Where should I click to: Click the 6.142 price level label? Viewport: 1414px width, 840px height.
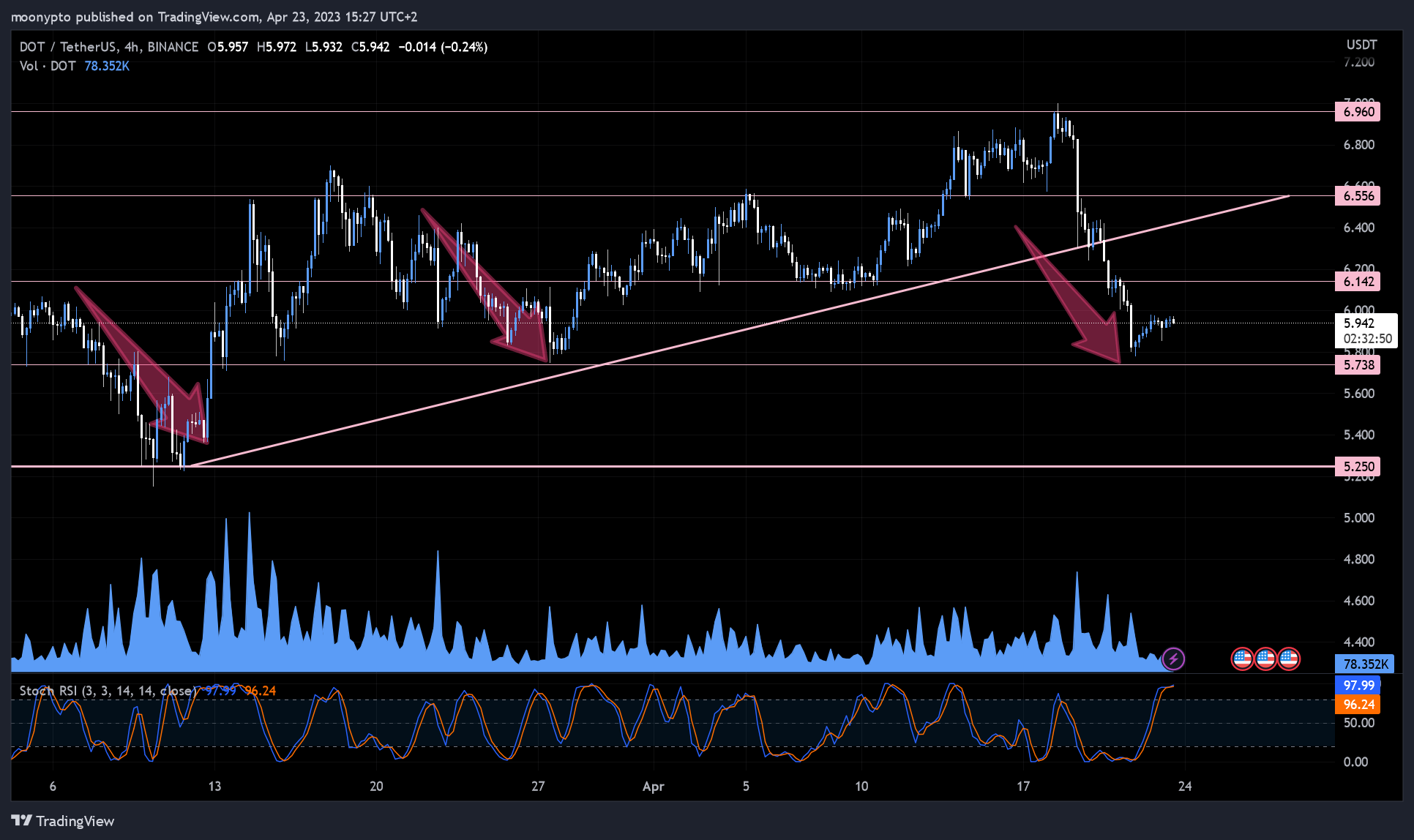coord(1358,281)
